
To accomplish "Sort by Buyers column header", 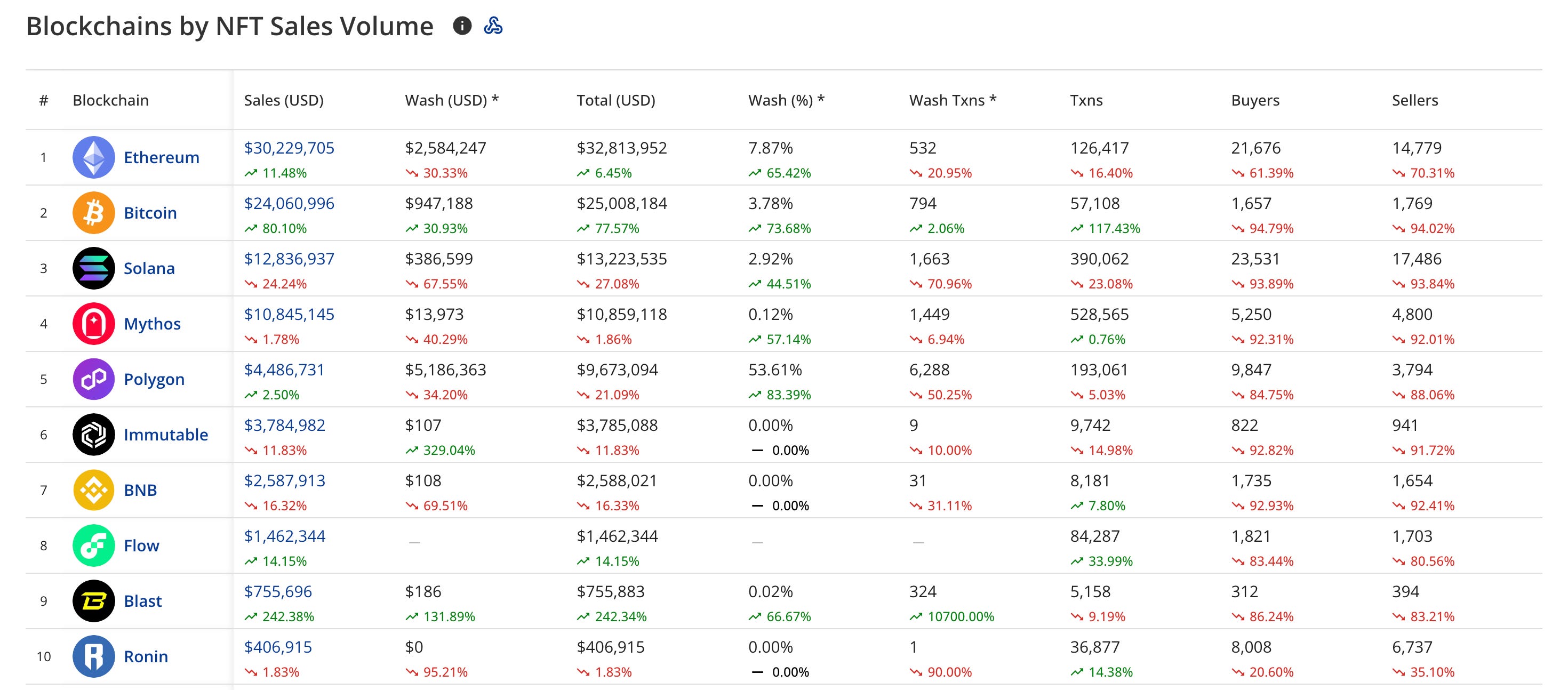I will click(1254, 100).
